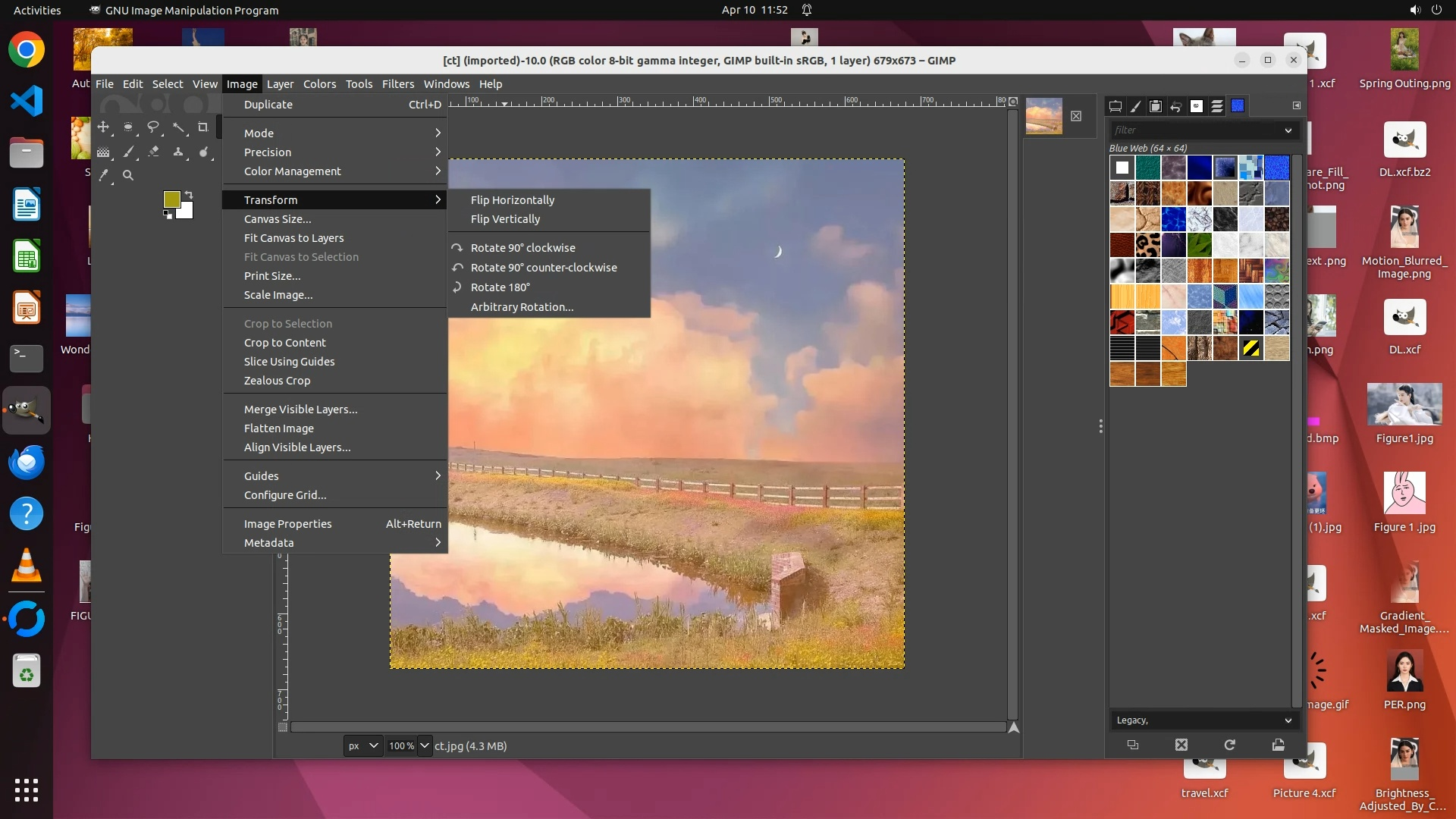This screenshot has height=819, width=1456.
Task: Click the olive foreground color swatch
Action: [171, 199]
